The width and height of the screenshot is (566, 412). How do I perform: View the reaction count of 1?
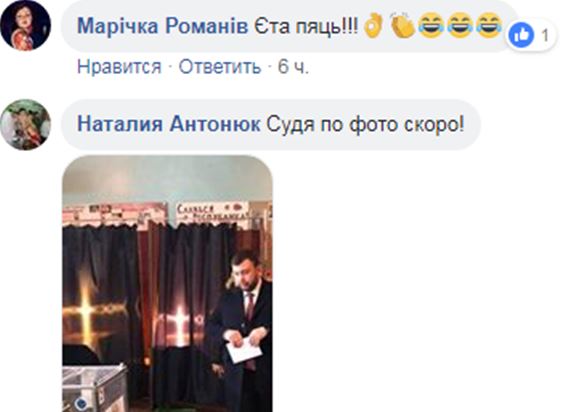click(545, 36)
